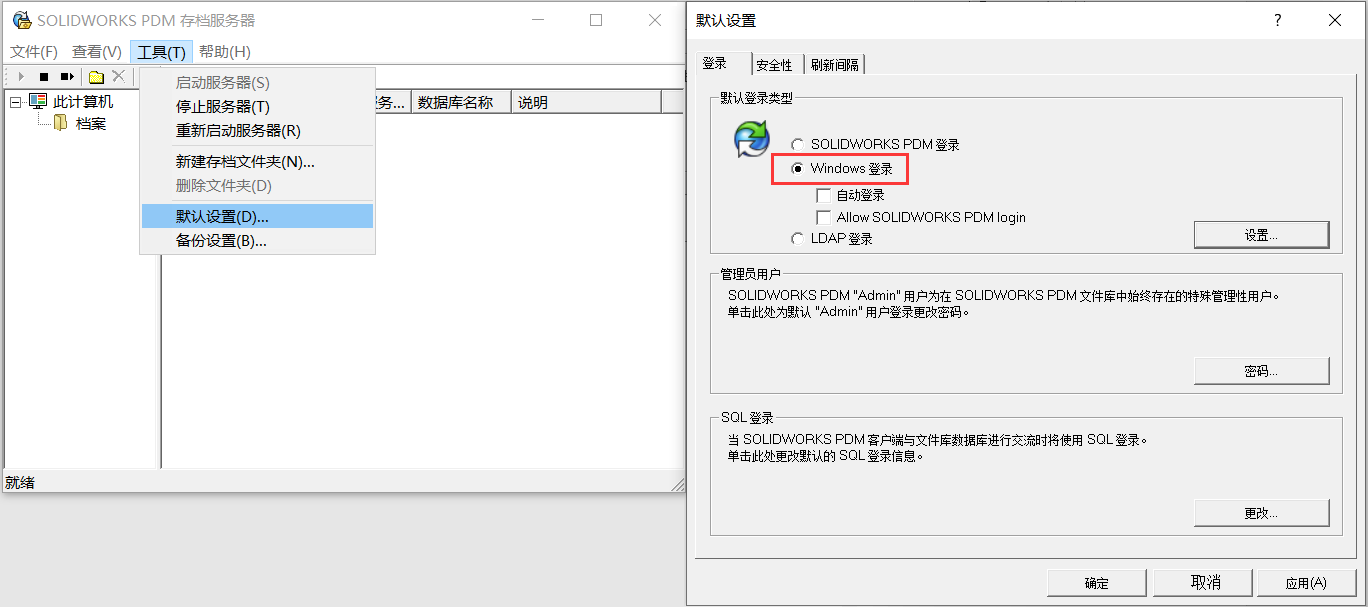Select the LDAP 登录 radio button
Screen dimensions: 1368x607
[x=797, y=238]
